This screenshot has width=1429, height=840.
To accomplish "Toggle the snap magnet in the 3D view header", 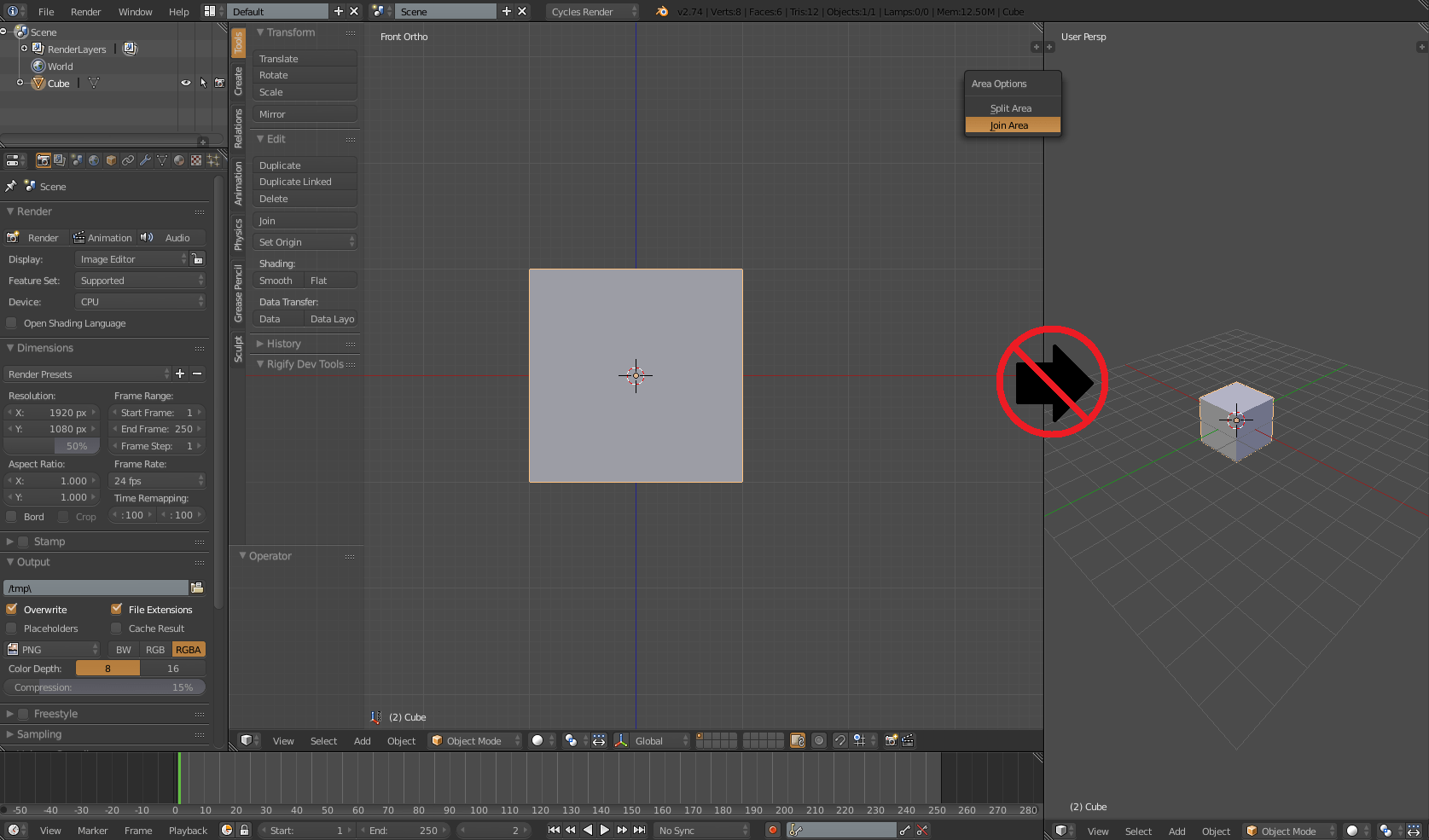I will pyautogui.click(x=839, y=740).
